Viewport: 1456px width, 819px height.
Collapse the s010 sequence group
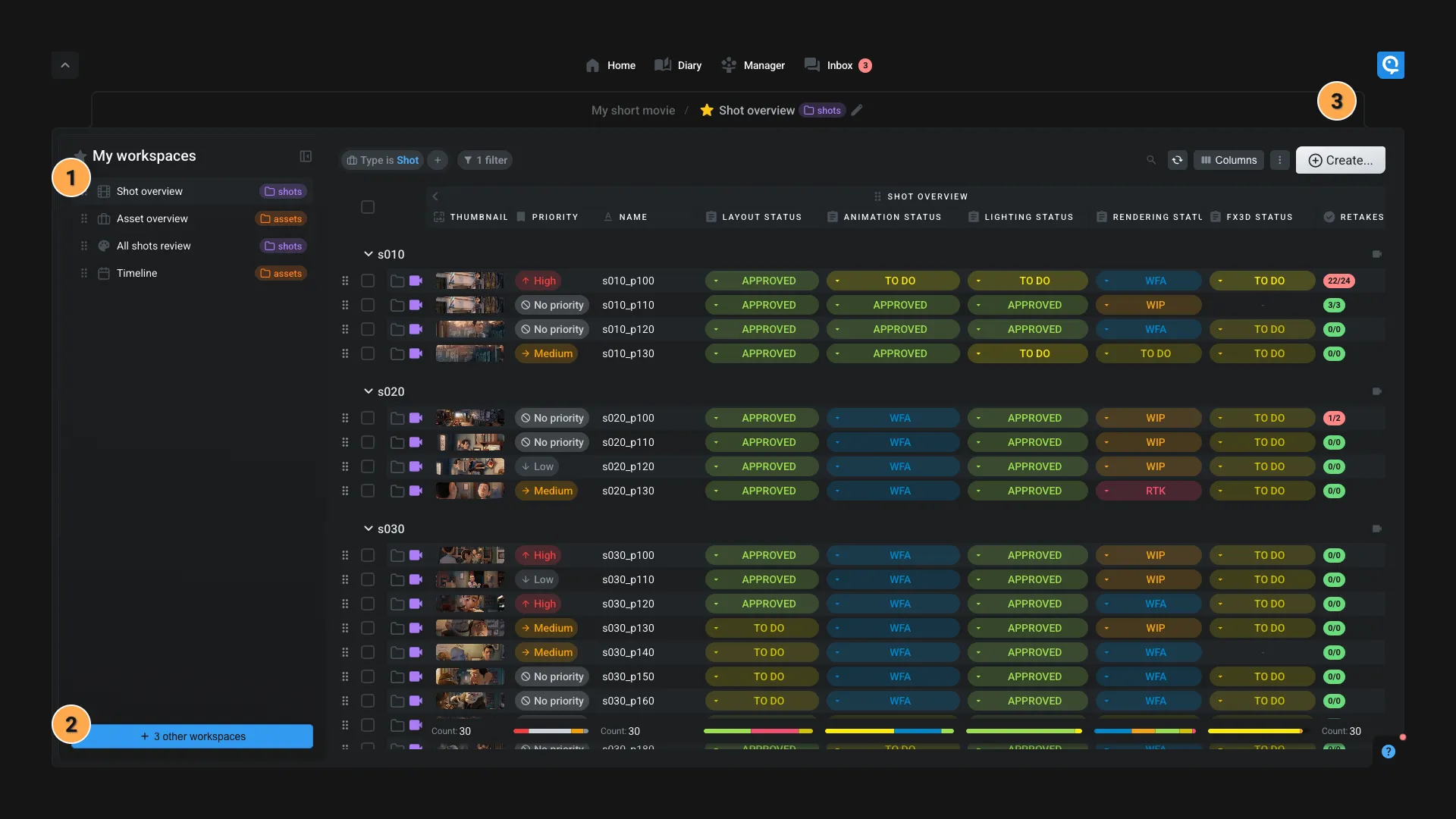(x=368, y=255)
